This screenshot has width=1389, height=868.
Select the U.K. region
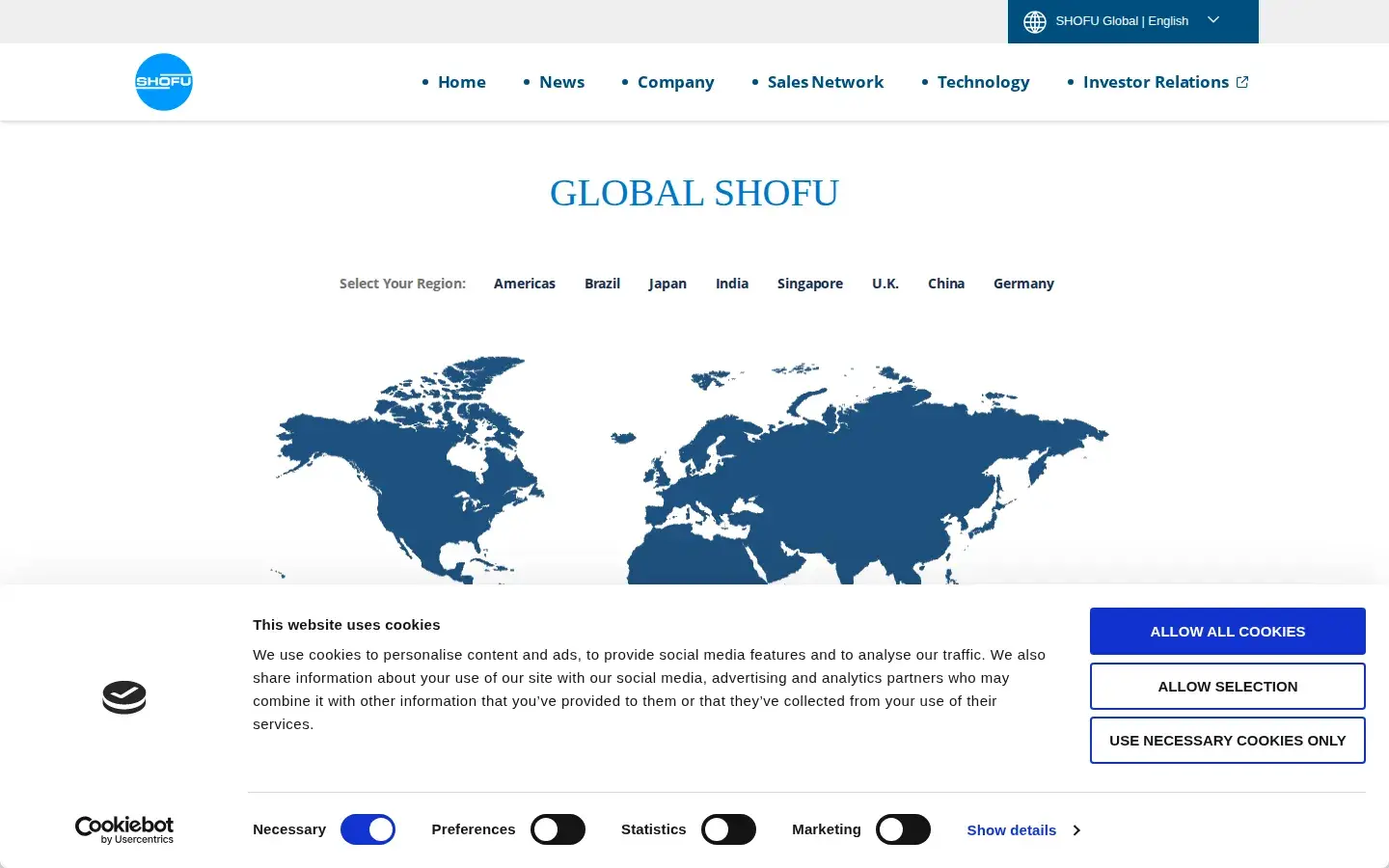pos(885,284)
